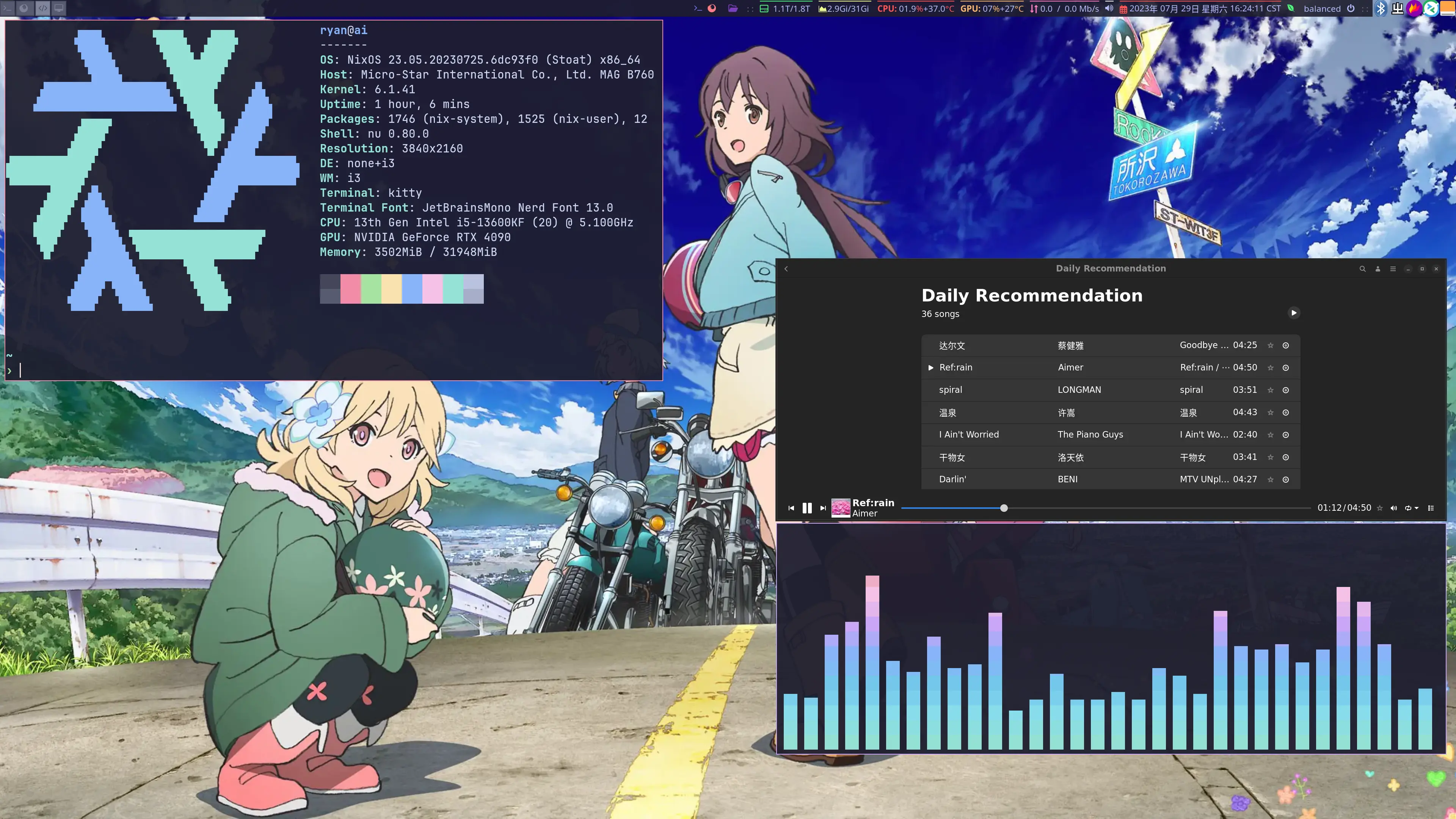Open the play queue list

tap(1431, 508)
